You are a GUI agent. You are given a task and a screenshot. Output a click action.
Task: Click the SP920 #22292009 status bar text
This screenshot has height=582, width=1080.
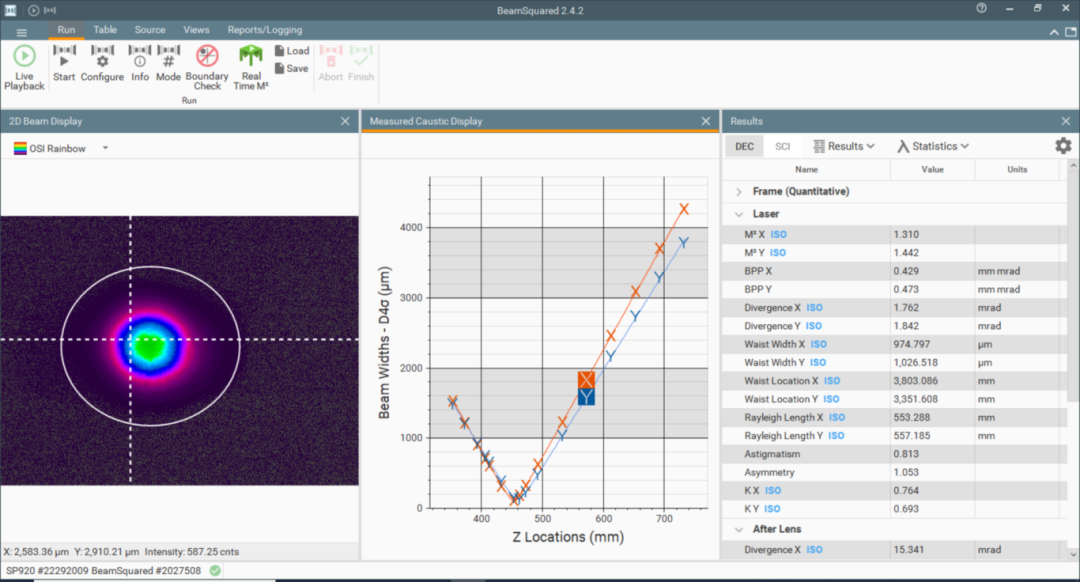(103, 570)
